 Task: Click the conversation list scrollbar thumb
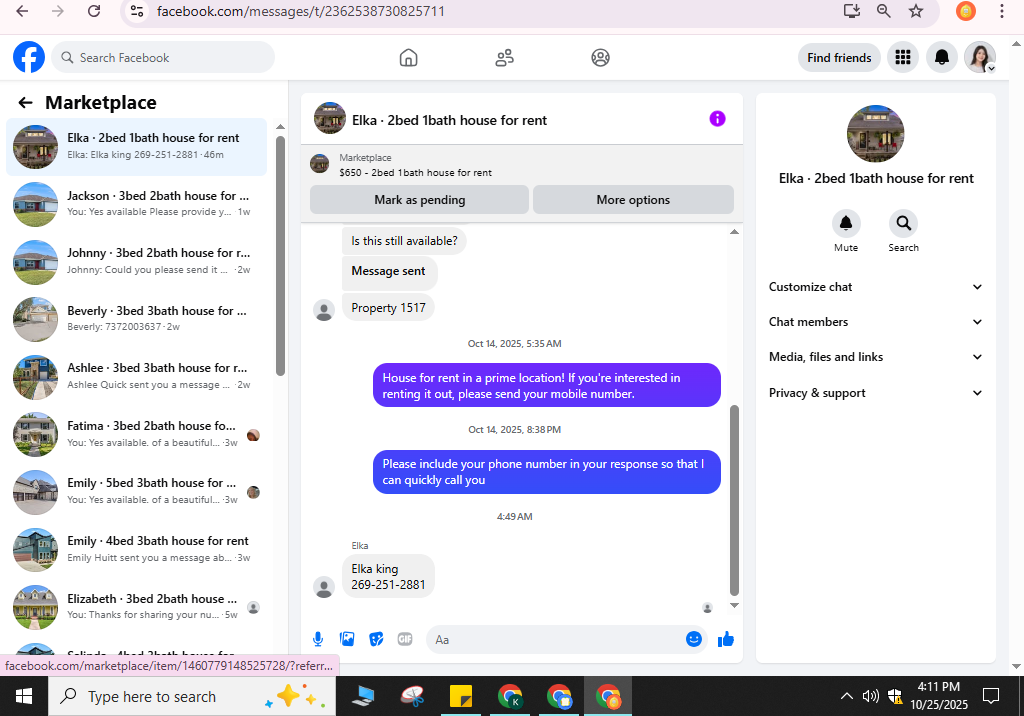[280, 256]
